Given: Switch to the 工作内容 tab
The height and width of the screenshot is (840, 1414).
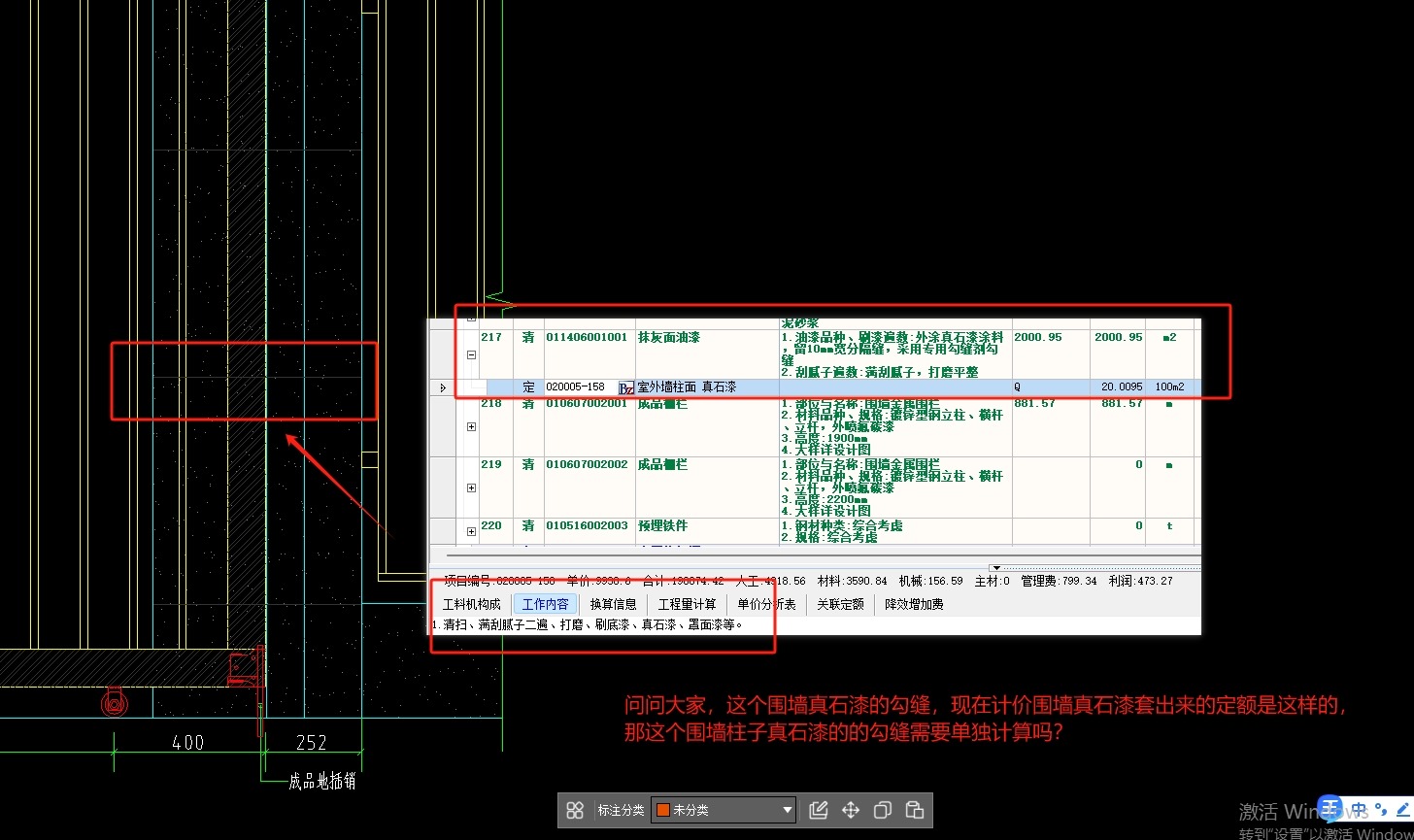Looking at the screenshot, I should (x=545, y=604).
